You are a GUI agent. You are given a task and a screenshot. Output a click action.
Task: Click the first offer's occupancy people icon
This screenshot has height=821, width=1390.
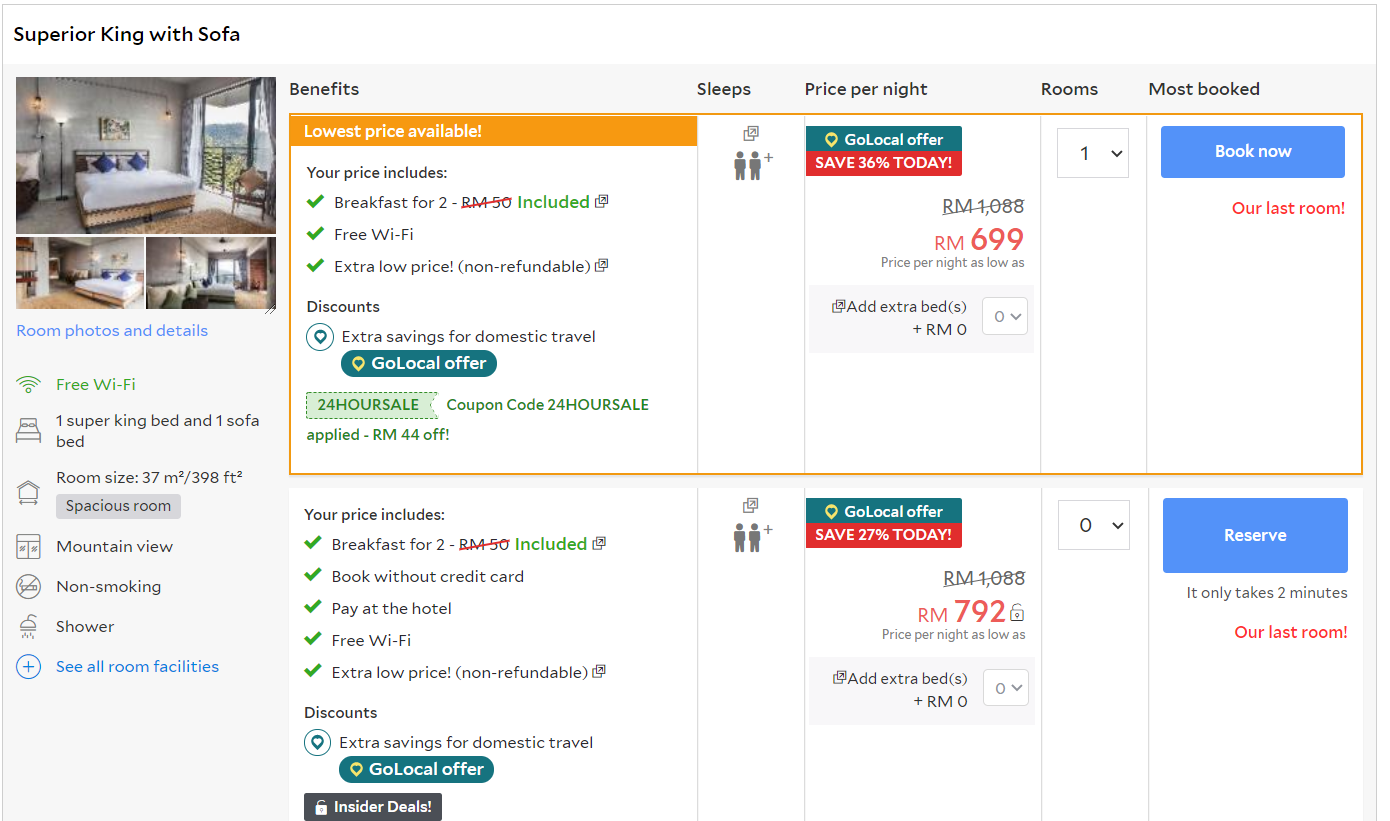tap(750, 165)
